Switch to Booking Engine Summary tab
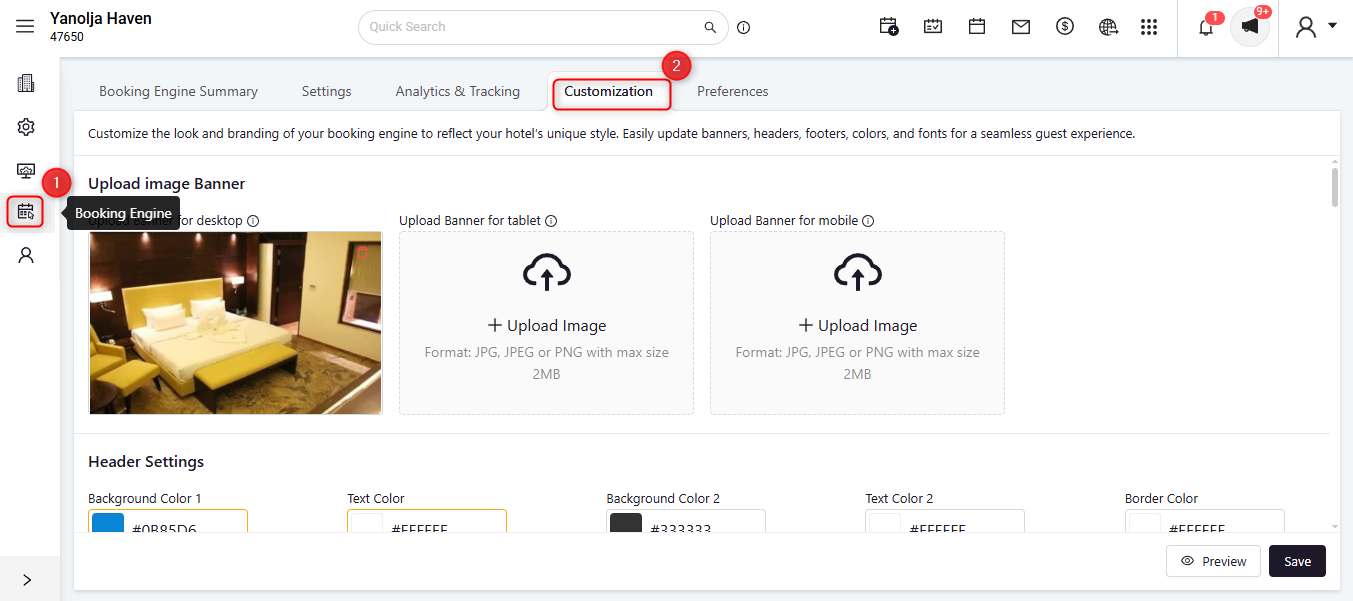The width and height of the screenshot is (1353, 601). pyautogui.click(x=178, y=91)
